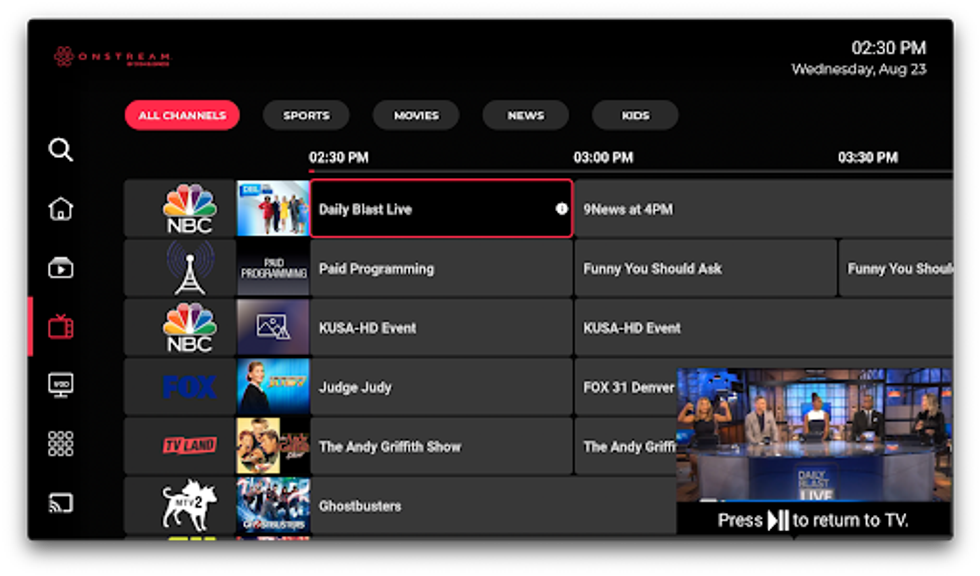
Task: Click info icon on Daily Blast Live
Action: point(561,209)
